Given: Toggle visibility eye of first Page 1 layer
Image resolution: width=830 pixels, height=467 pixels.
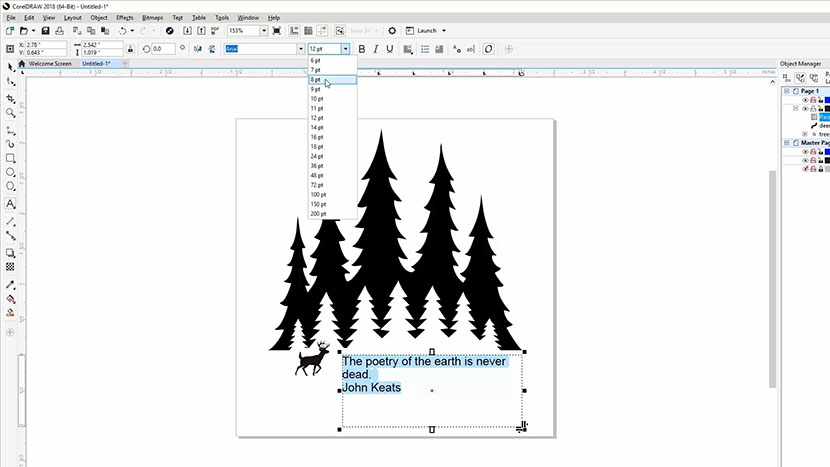Looking at the screenshot, I should pos(805,100).
